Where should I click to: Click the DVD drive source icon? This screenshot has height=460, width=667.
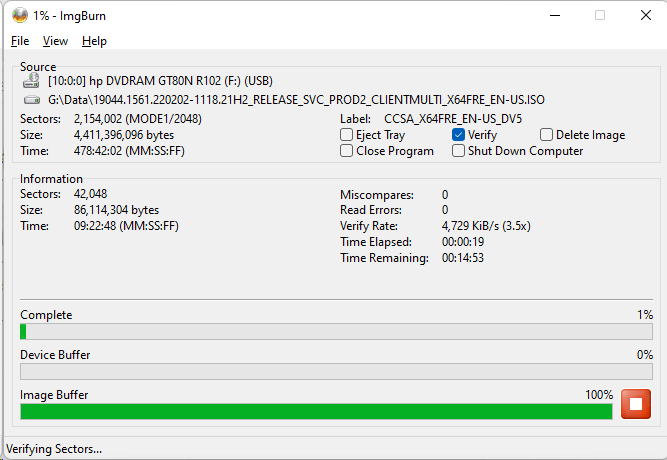pos(32,80)
